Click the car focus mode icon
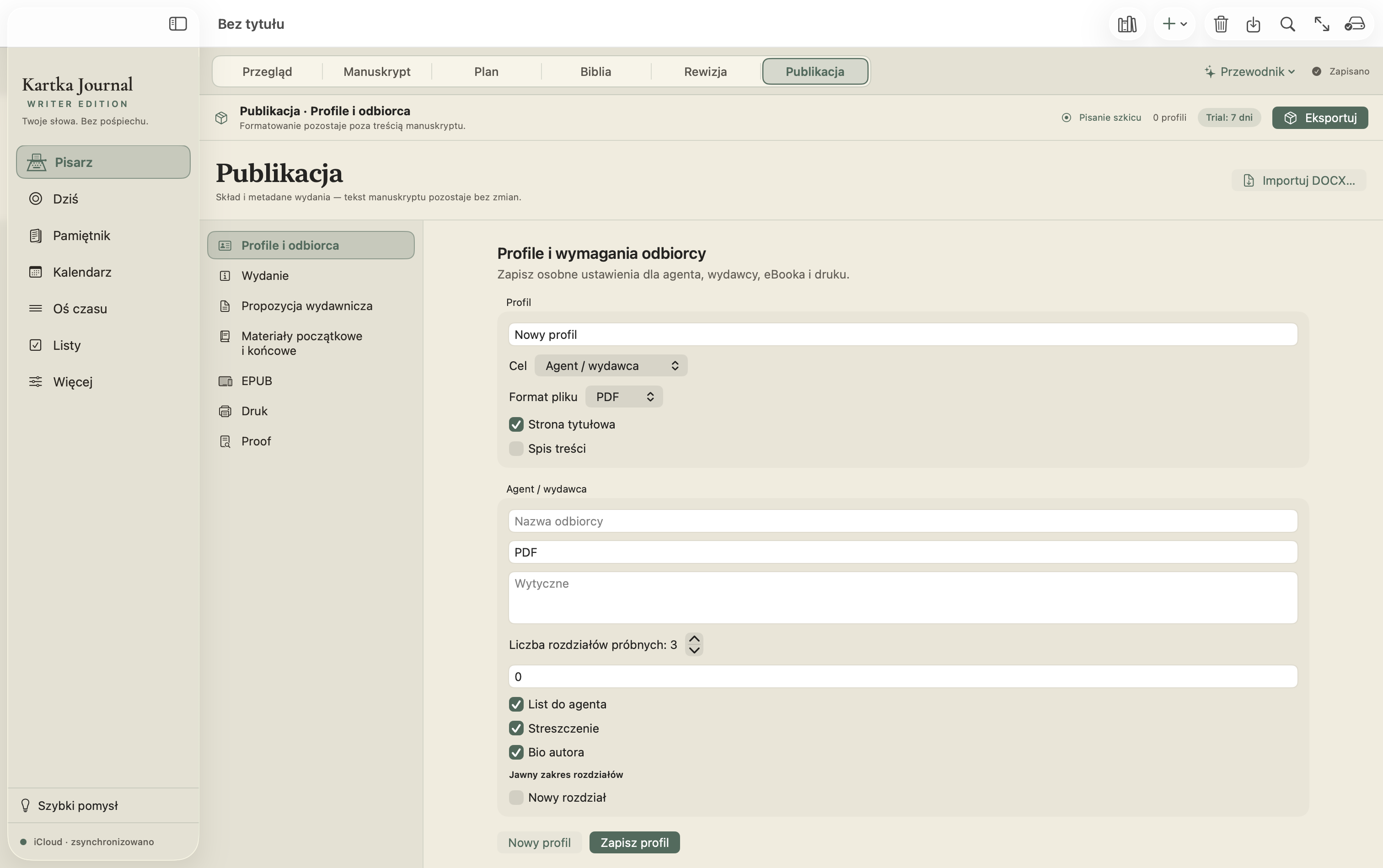 point(1354,24)
